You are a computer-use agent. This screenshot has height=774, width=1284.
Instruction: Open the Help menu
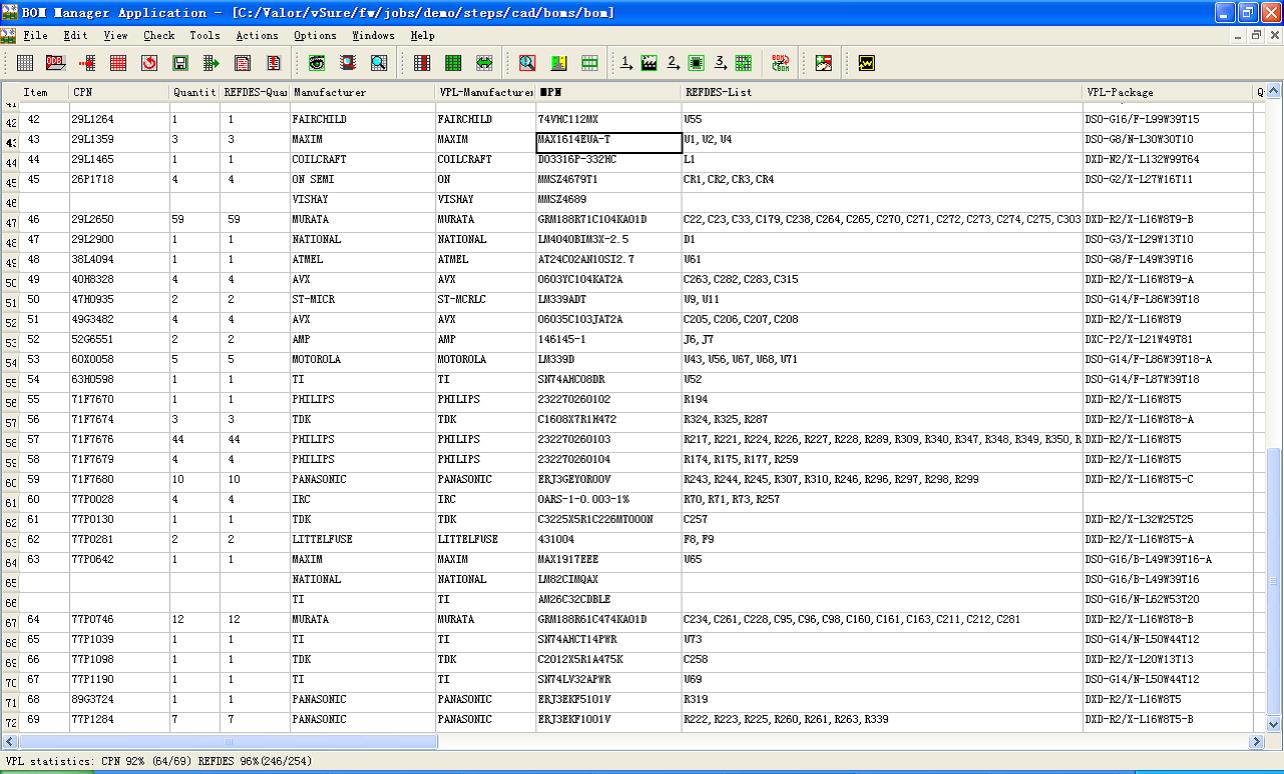coord(423,35)
